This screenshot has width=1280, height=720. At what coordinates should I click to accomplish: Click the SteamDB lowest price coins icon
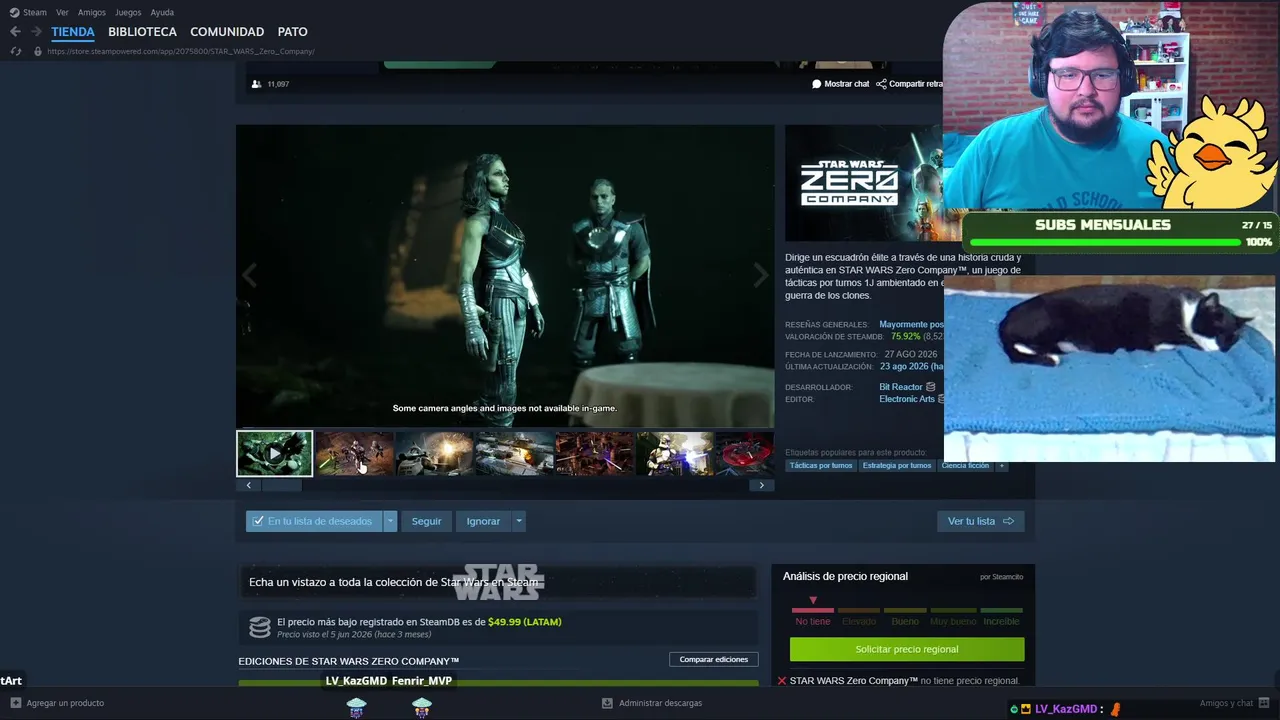coord(260,627)
